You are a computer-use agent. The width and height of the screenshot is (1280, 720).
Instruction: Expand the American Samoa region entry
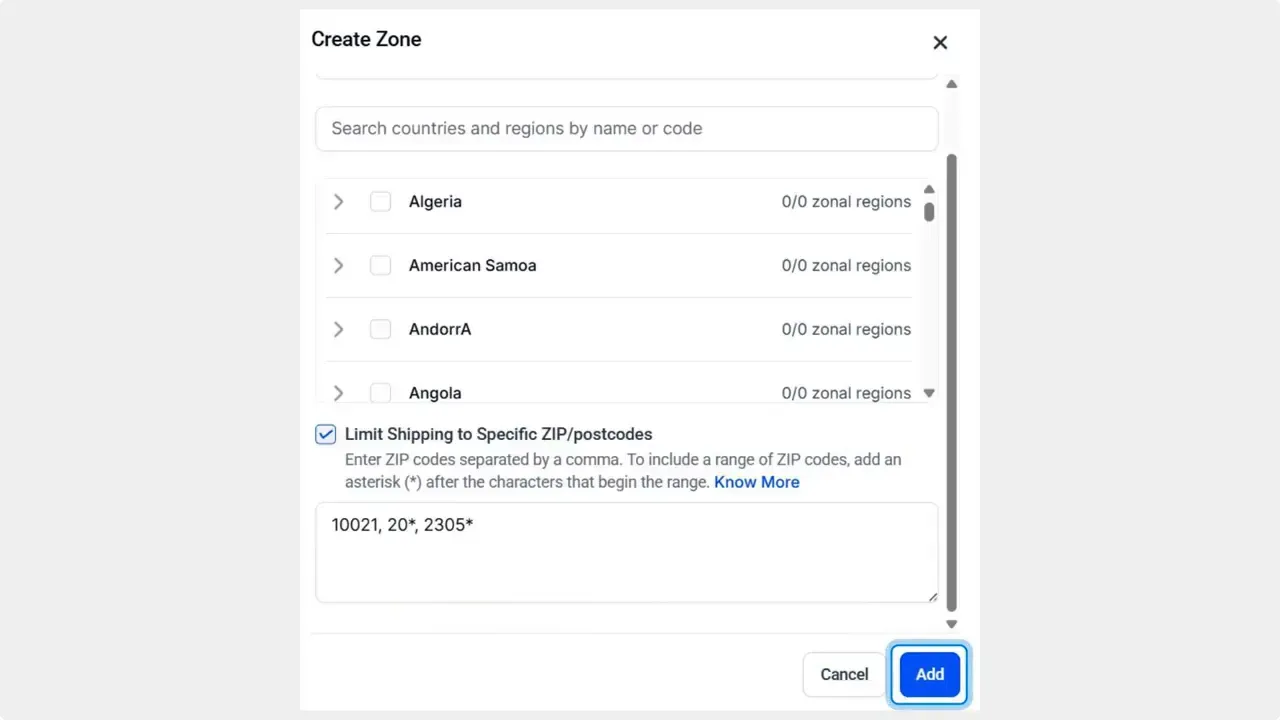338,265
